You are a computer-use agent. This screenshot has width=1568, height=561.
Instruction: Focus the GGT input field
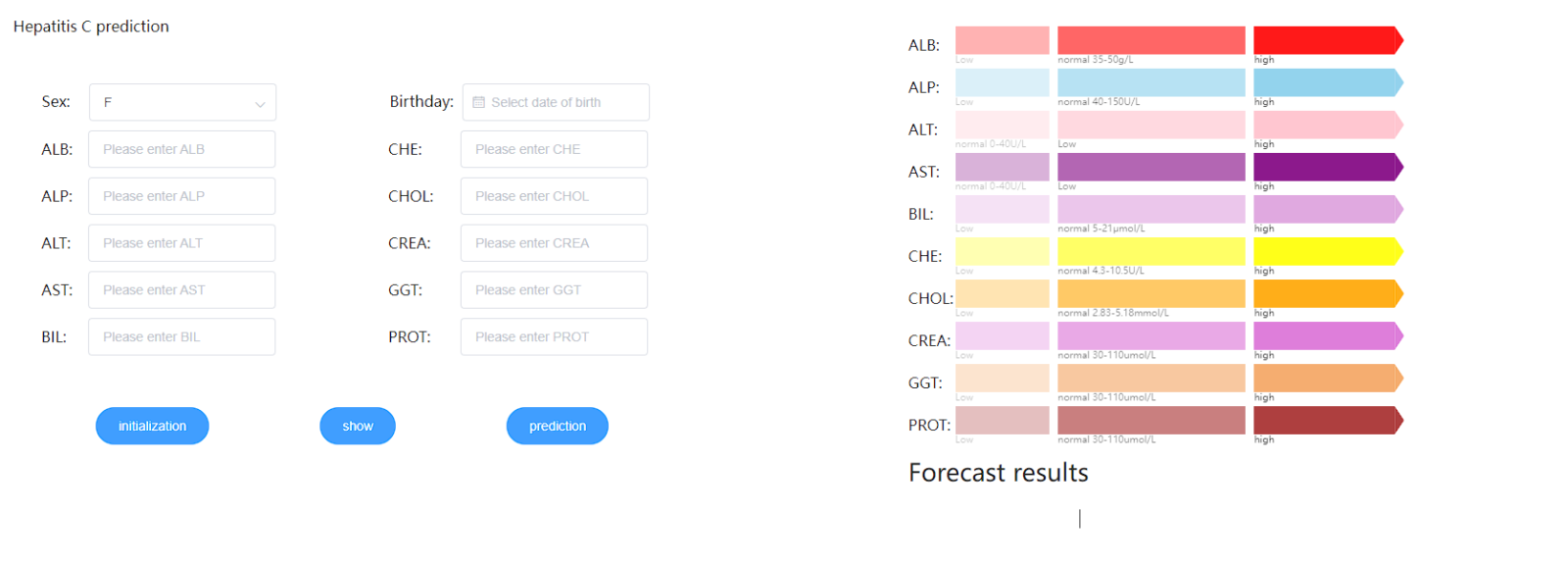554,290
